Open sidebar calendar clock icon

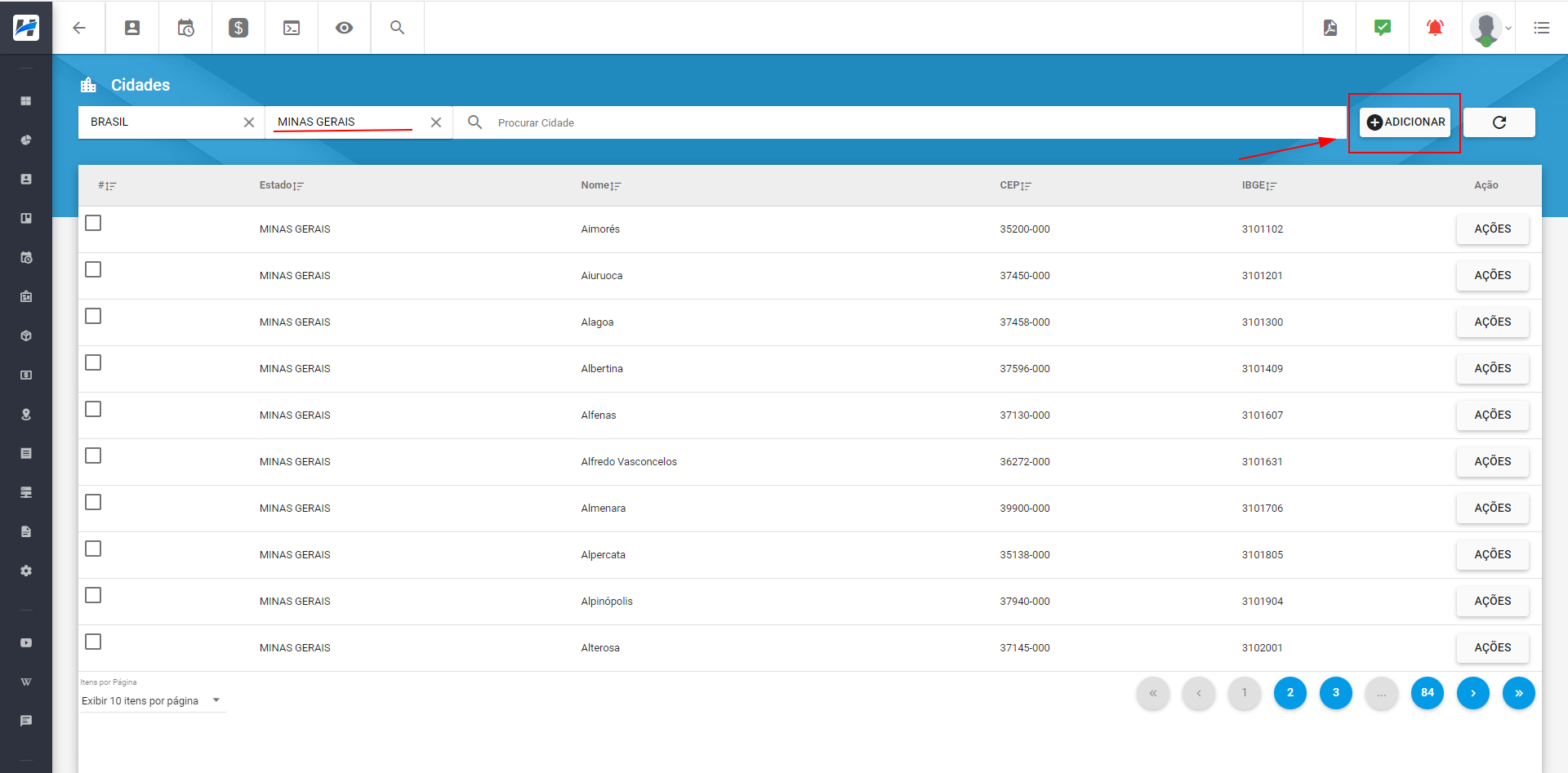coord(26,257)
